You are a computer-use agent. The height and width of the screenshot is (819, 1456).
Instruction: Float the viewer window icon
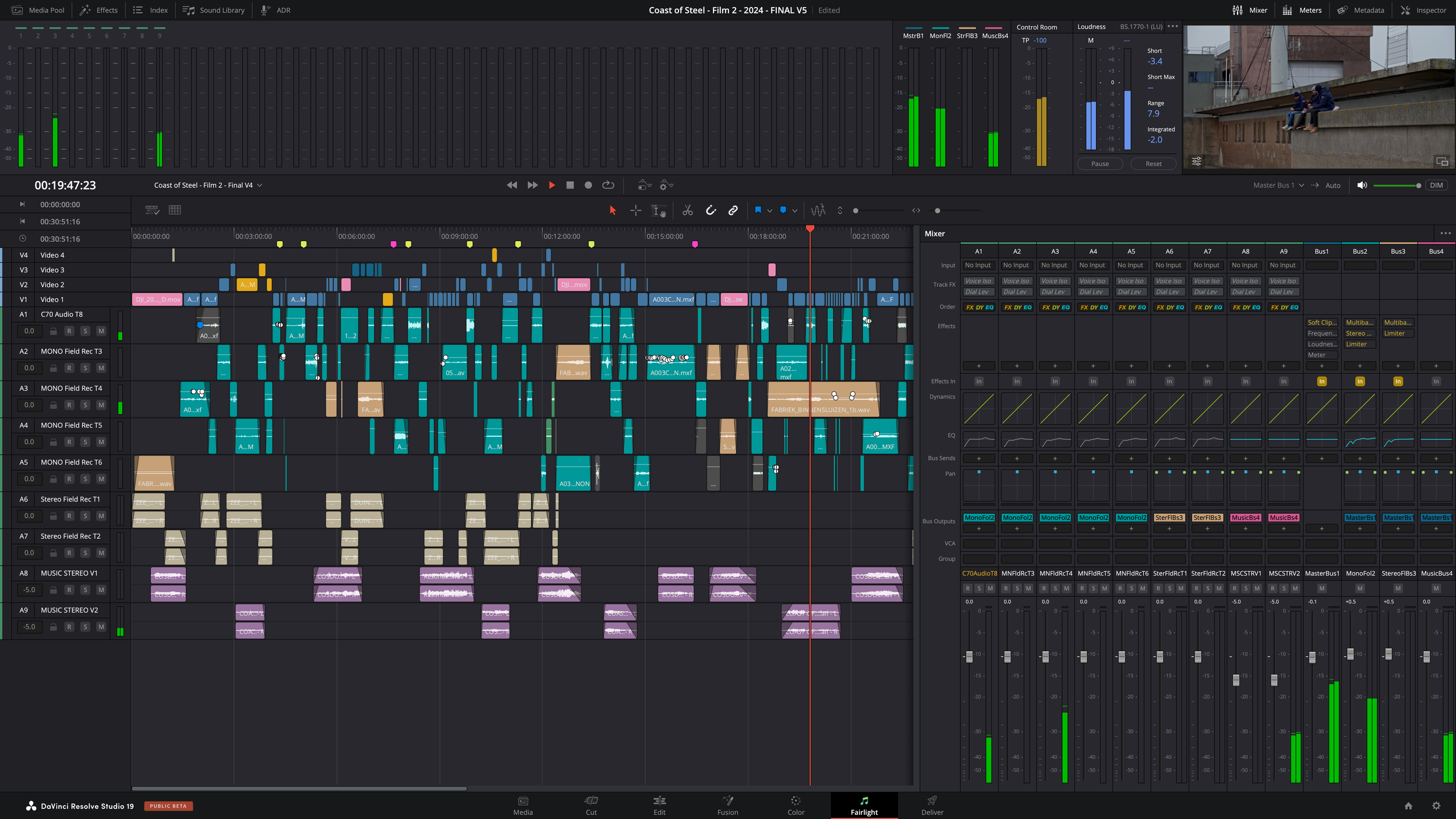[x=1442, y=161]
